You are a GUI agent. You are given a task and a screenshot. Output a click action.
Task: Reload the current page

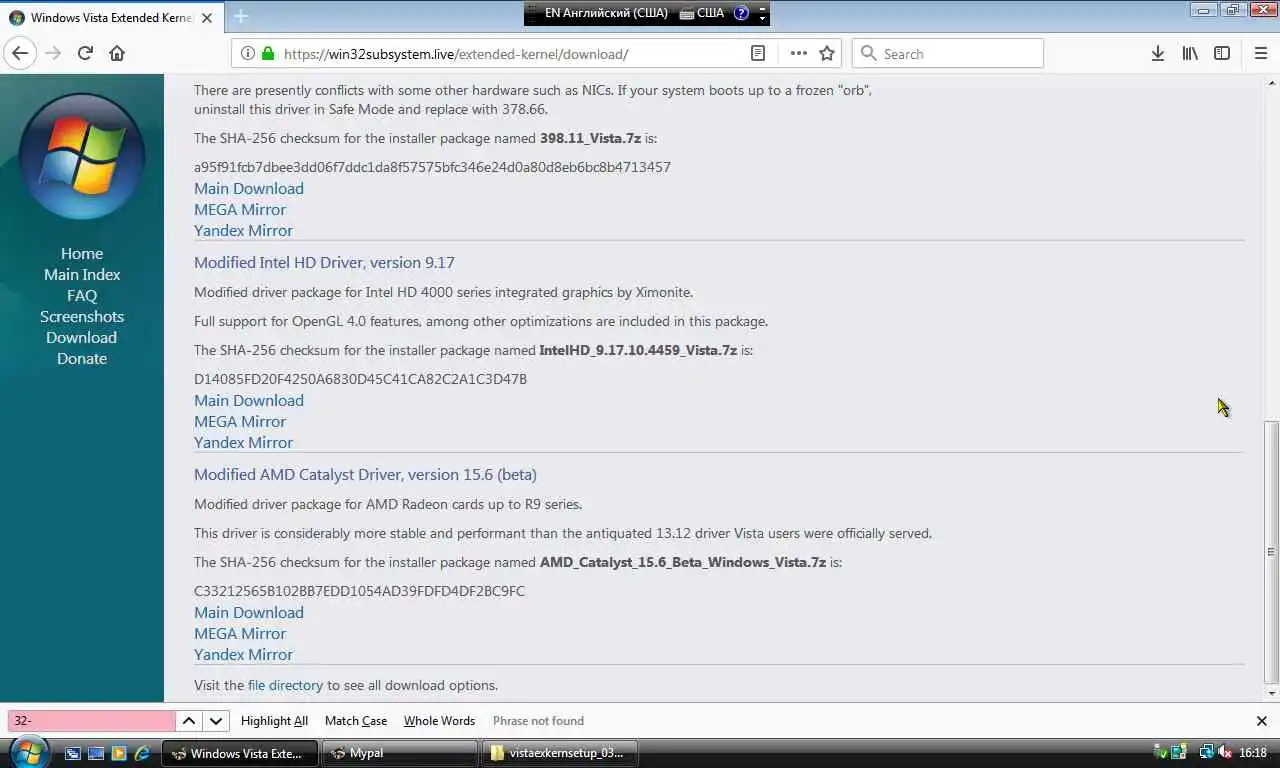[85, 54]
